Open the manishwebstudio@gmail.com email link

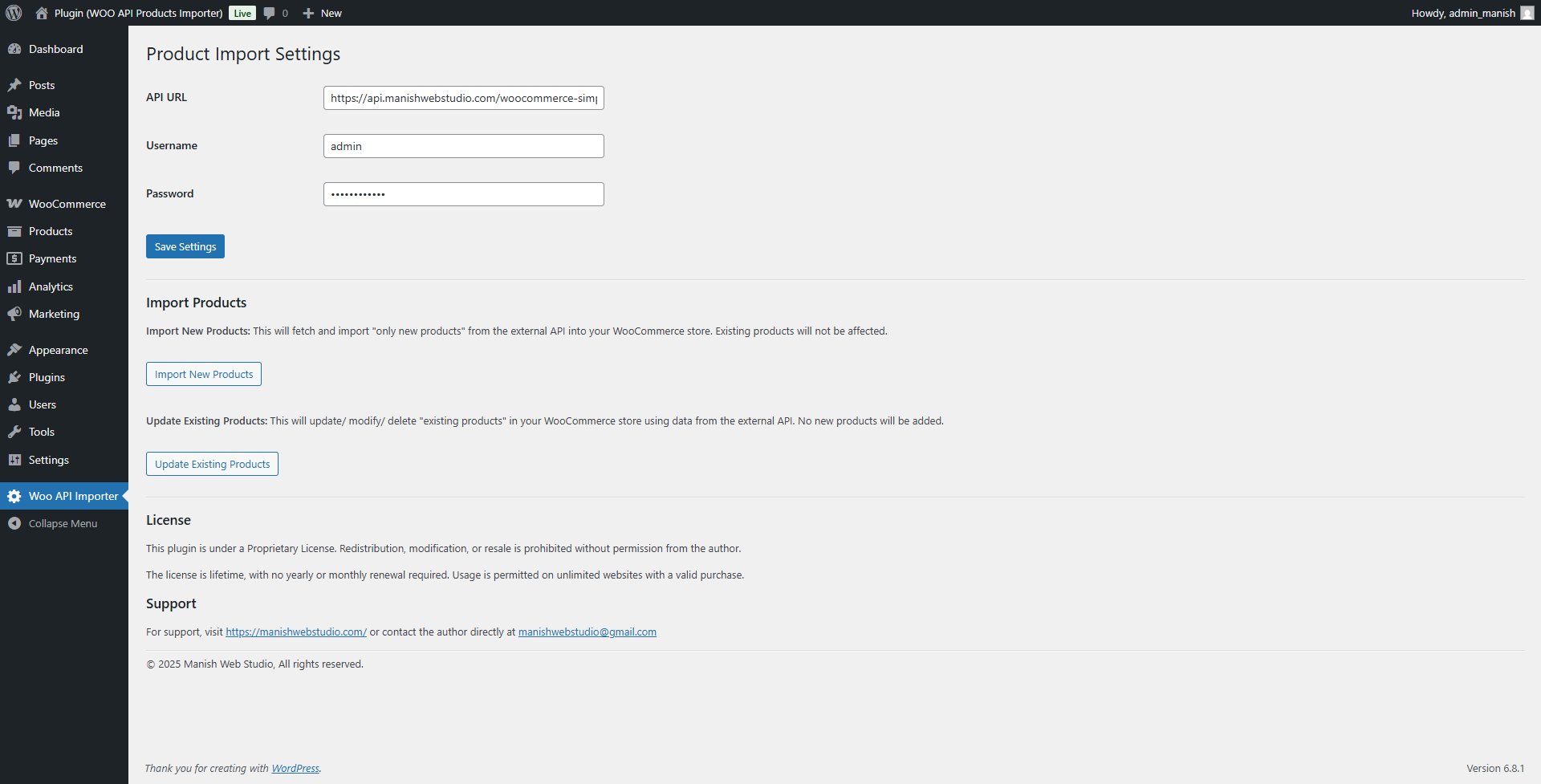[x=587, y=632]
